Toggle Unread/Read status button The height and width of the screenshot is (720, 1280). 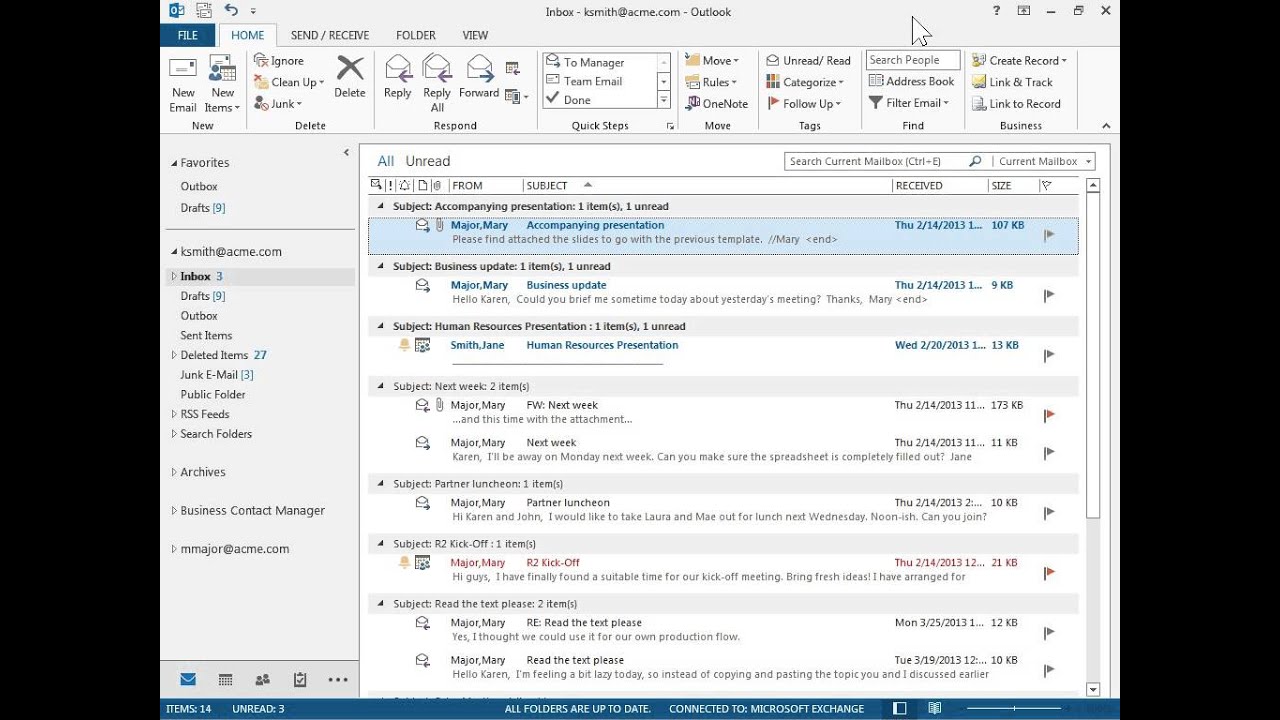coord(808,61)
